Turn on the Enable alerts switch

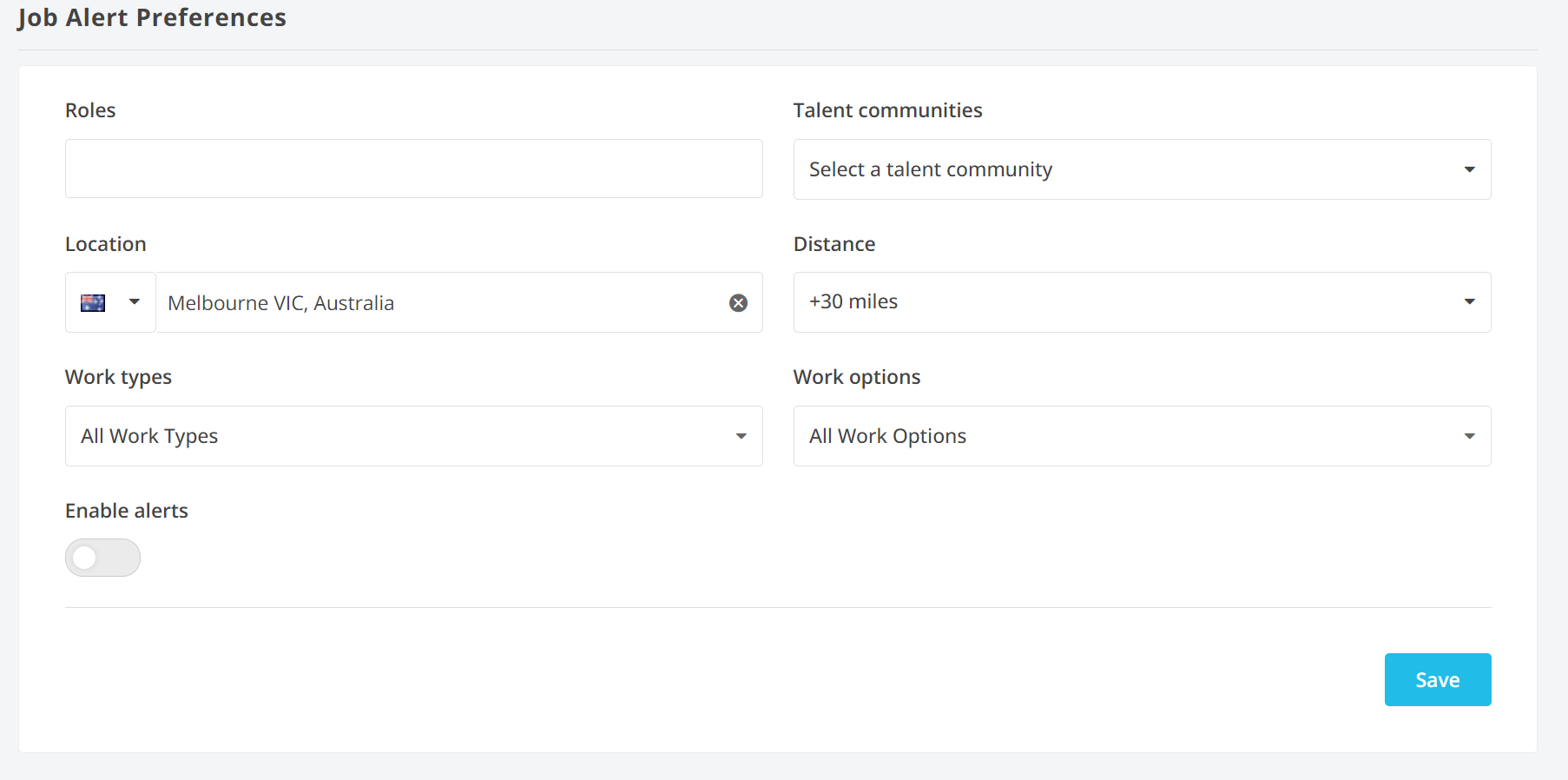pyautogui.click(x=102, y=558)
